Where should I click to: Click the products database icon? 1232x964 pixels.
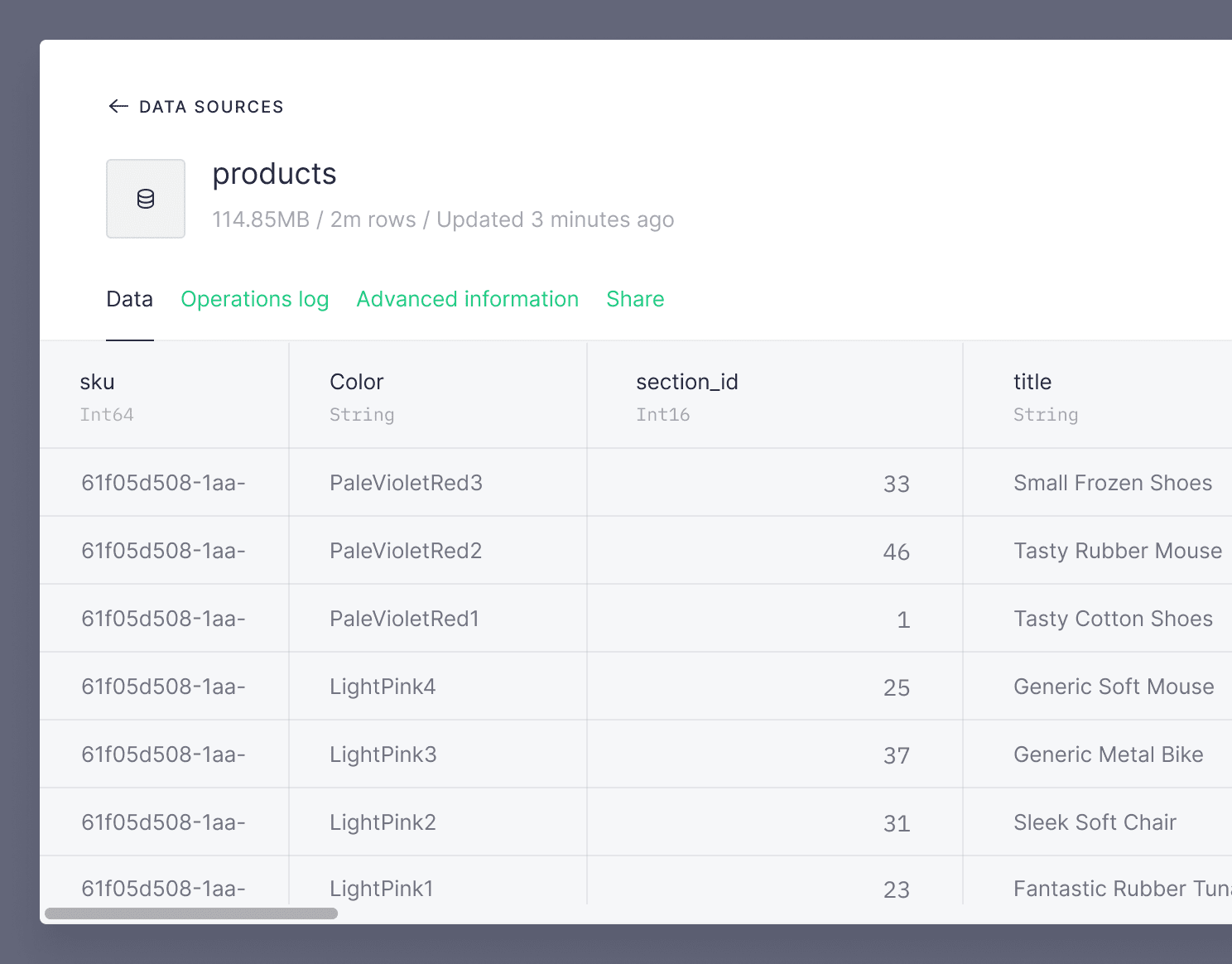click(146, 199)
